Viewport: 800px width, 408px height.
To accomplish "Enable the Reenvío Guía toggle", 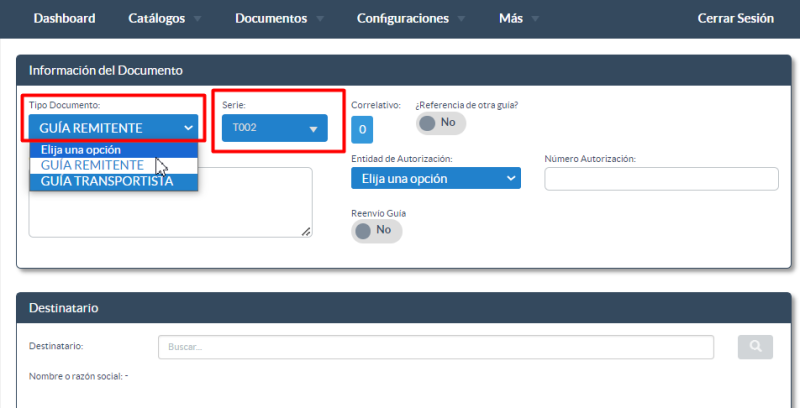I will click(x=376, y=230).
